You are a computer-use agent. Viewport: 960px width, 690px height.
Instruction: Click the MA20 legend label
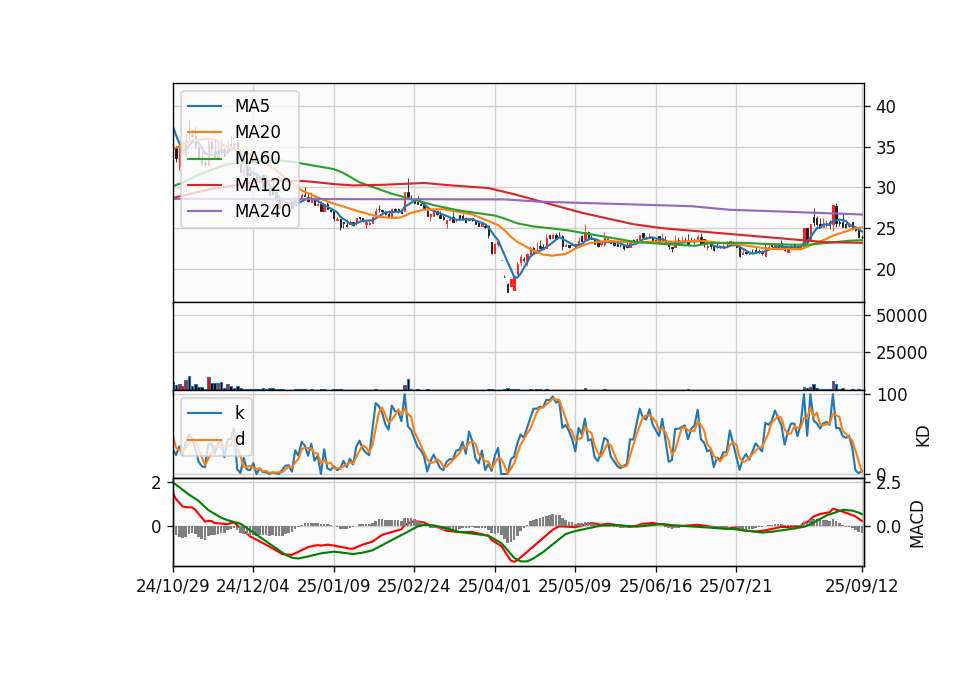click(x=257, y=132)
